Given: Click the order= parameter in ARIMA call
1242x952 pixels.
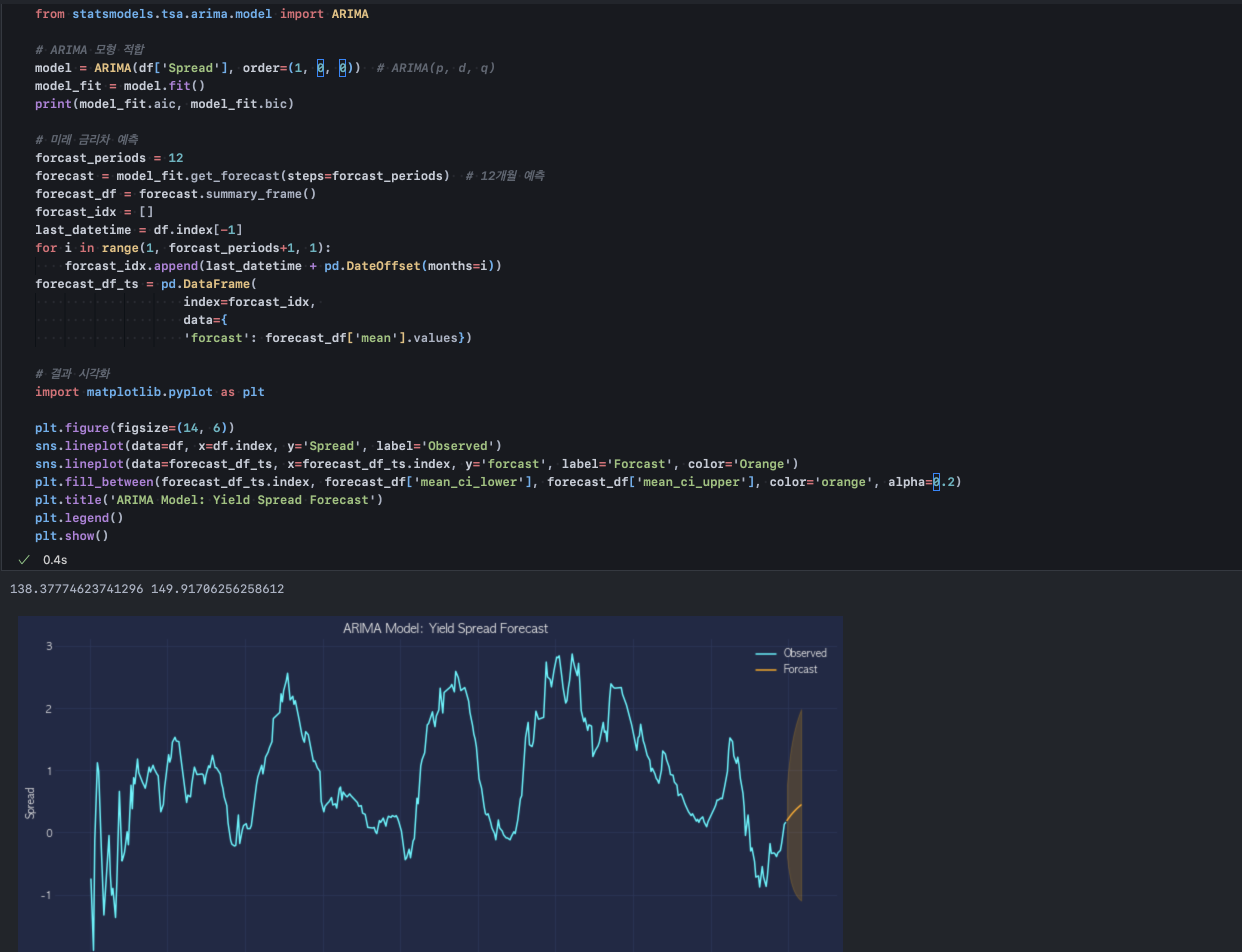Looking at the screenshot, I should point(264,68).
